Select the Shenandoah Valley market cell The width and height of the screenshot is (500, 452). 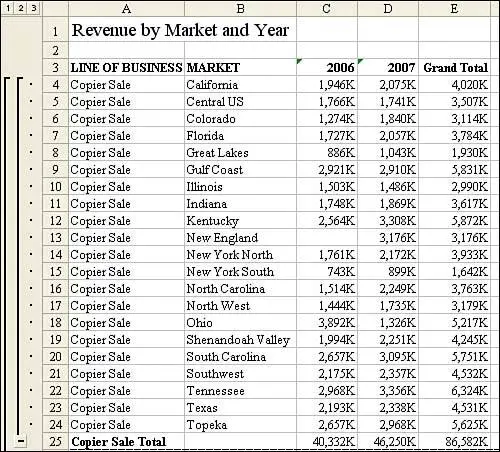(x=240, y=339)
